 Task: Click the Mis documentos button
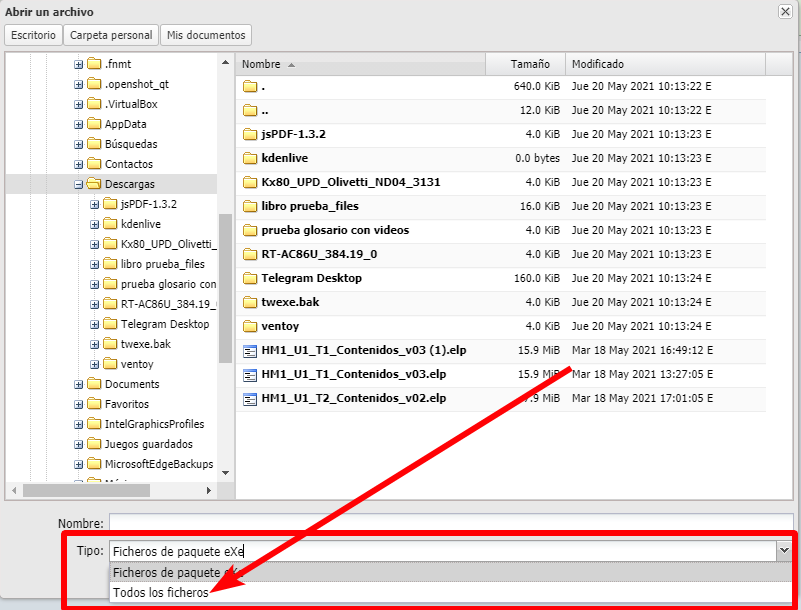click(205, 35)
